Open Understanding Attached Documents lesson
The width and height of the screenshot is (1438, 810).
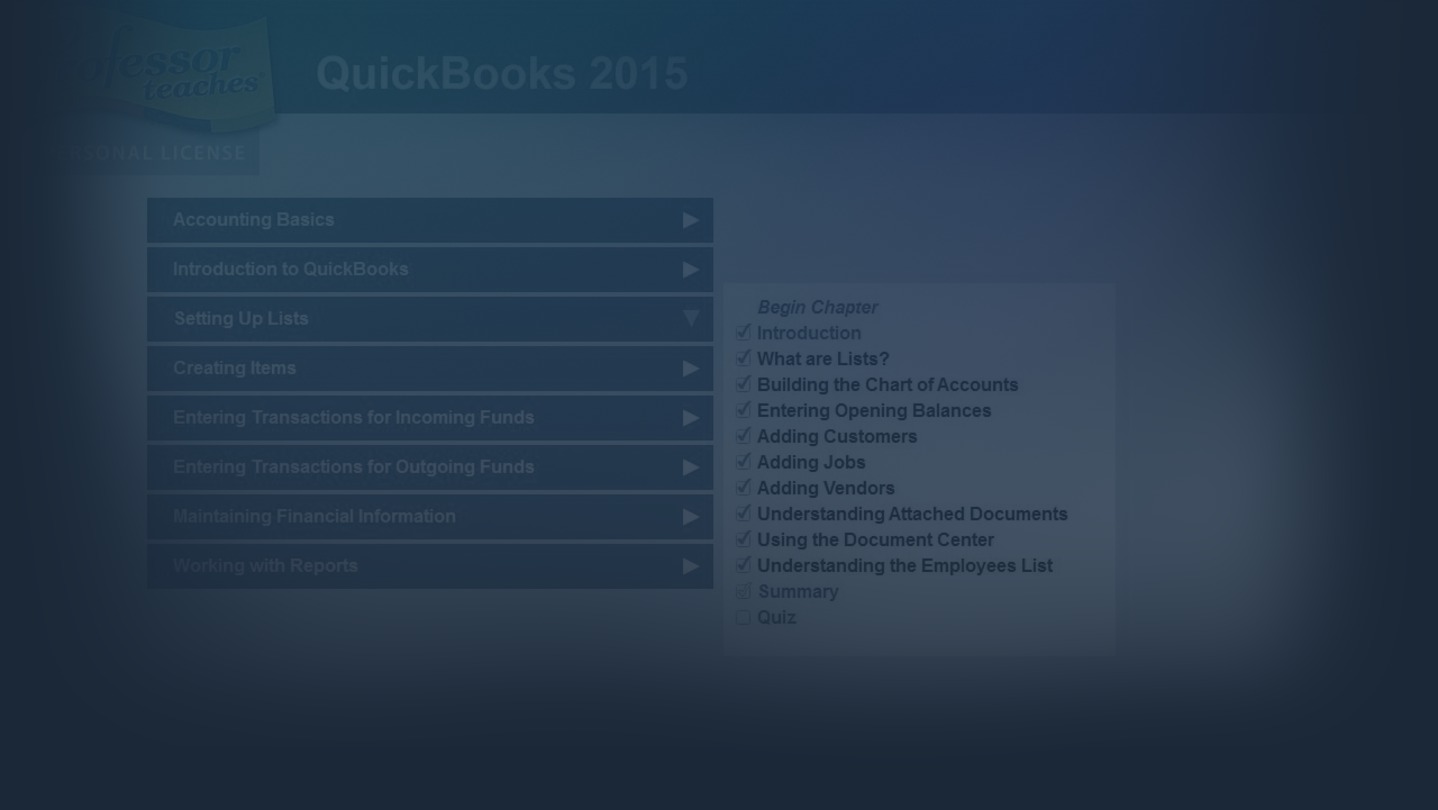point(912,514)
